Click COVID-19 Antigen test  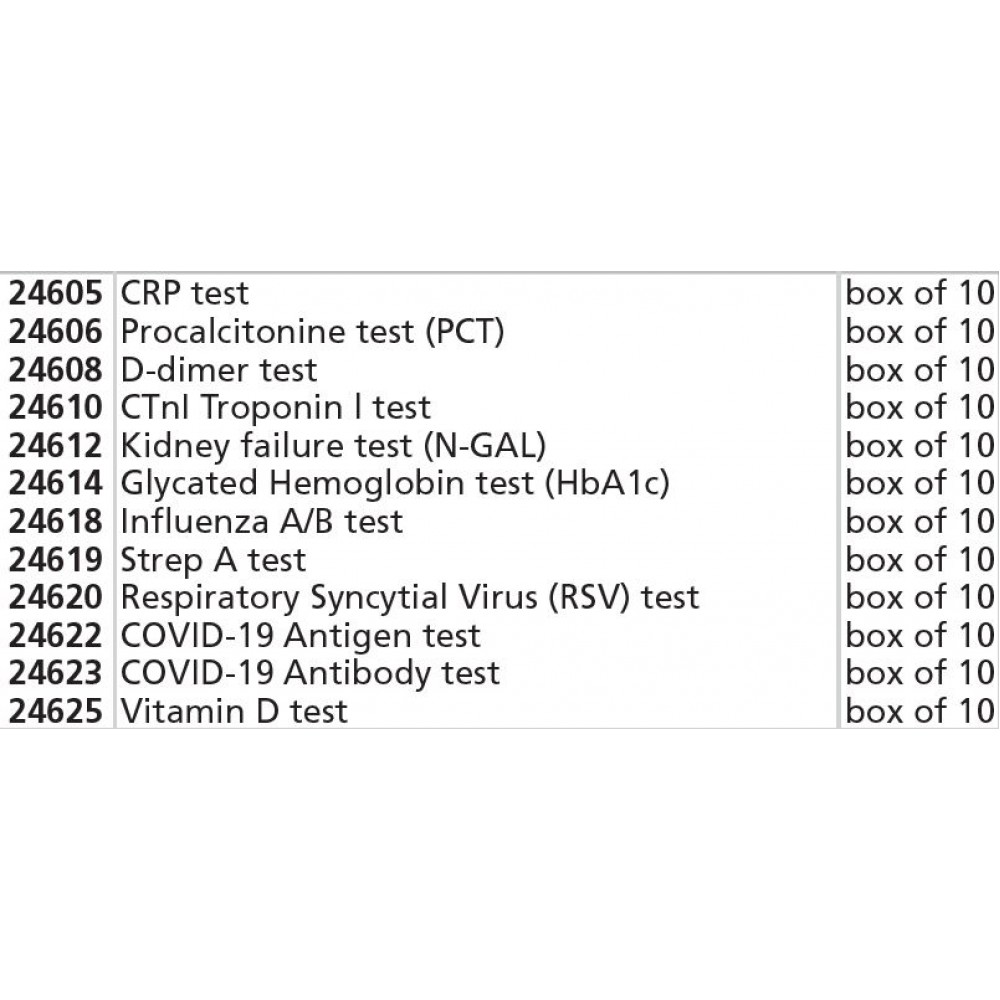(x=300, y=635)
